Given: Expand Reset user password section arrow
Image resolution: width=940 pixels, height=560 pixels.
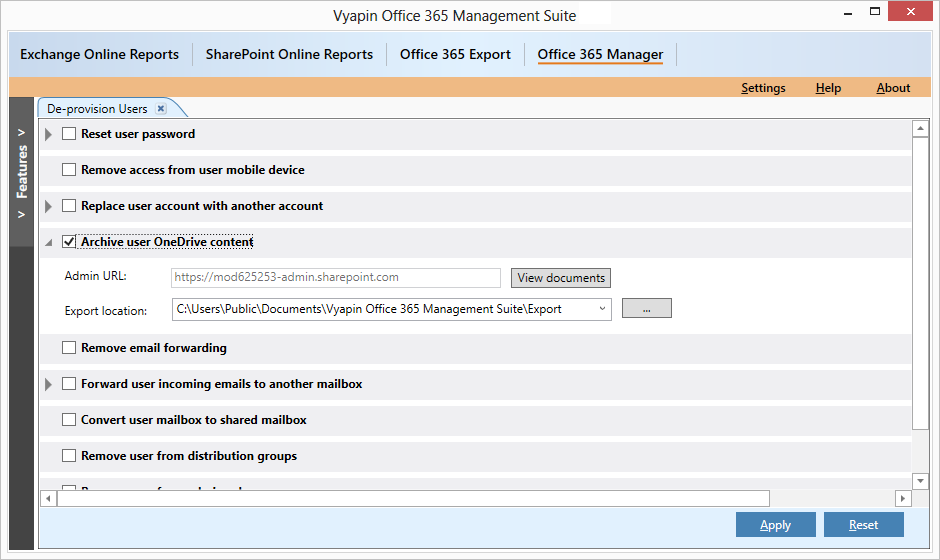Looking at the screenshot, I should coord(49,134).
